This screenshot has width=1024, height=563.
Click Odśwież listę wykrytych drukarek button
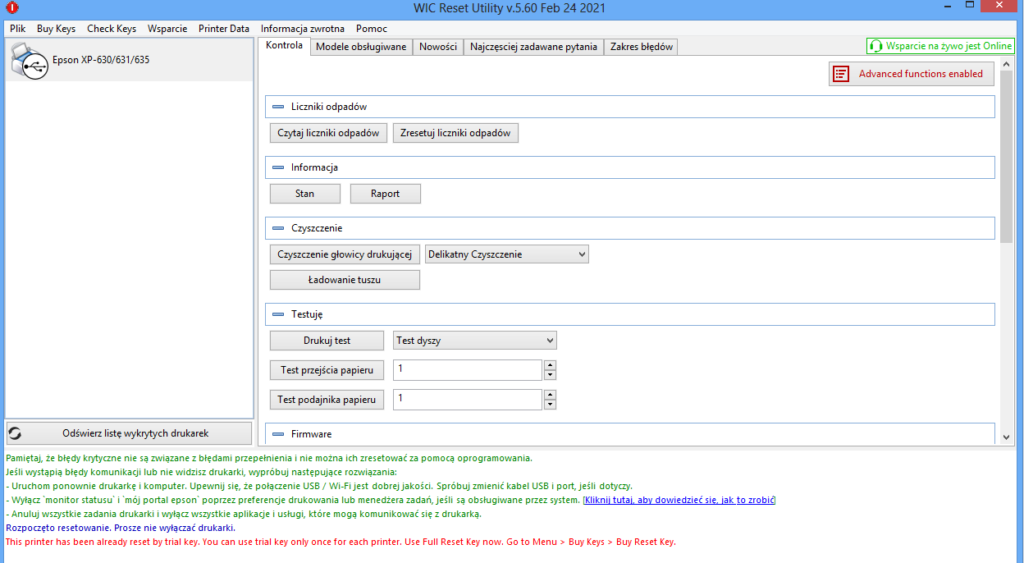coord(129,433)
